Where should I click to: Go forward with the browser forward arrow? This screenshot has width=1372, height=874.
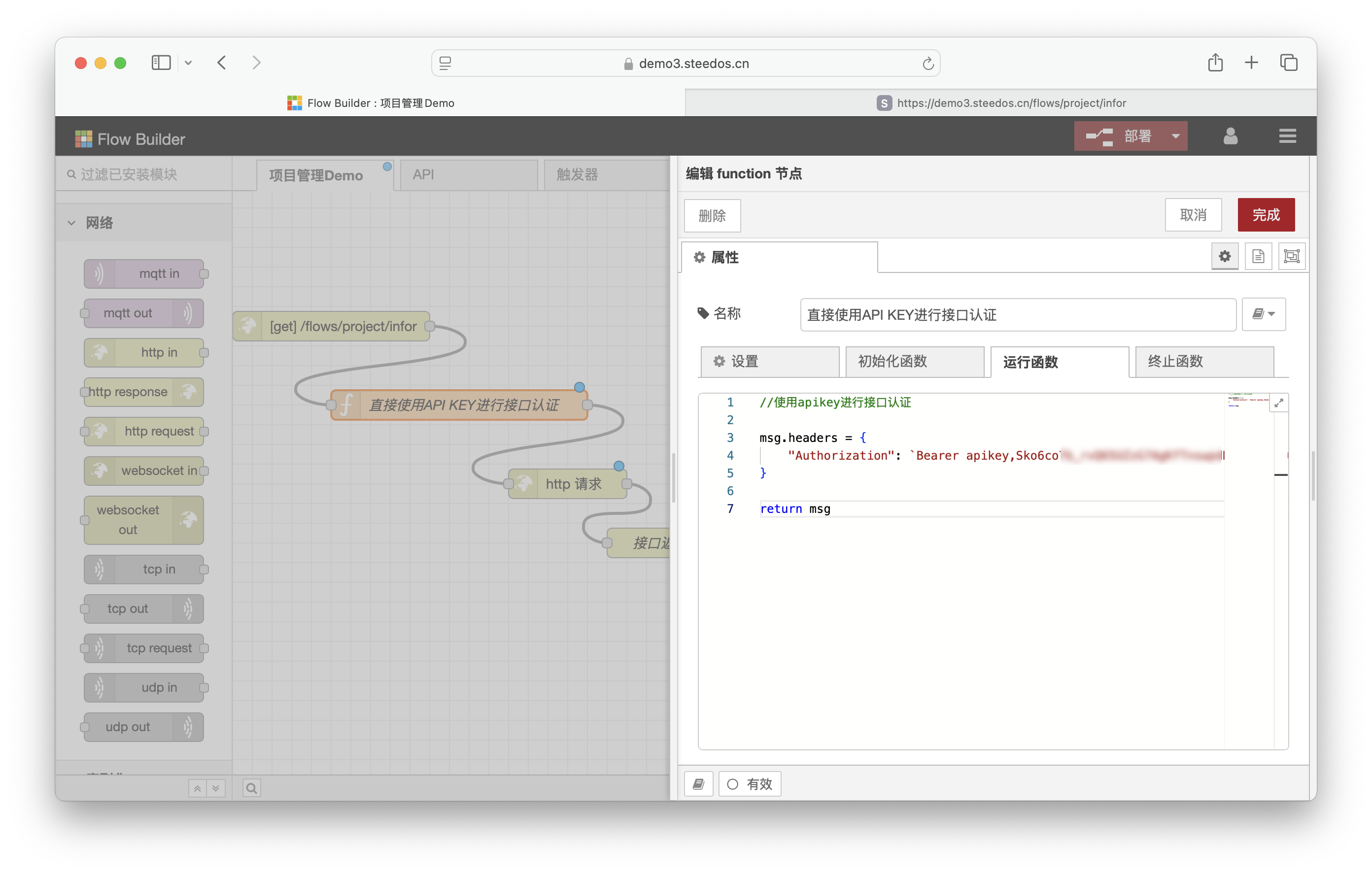tap(256, 63)
